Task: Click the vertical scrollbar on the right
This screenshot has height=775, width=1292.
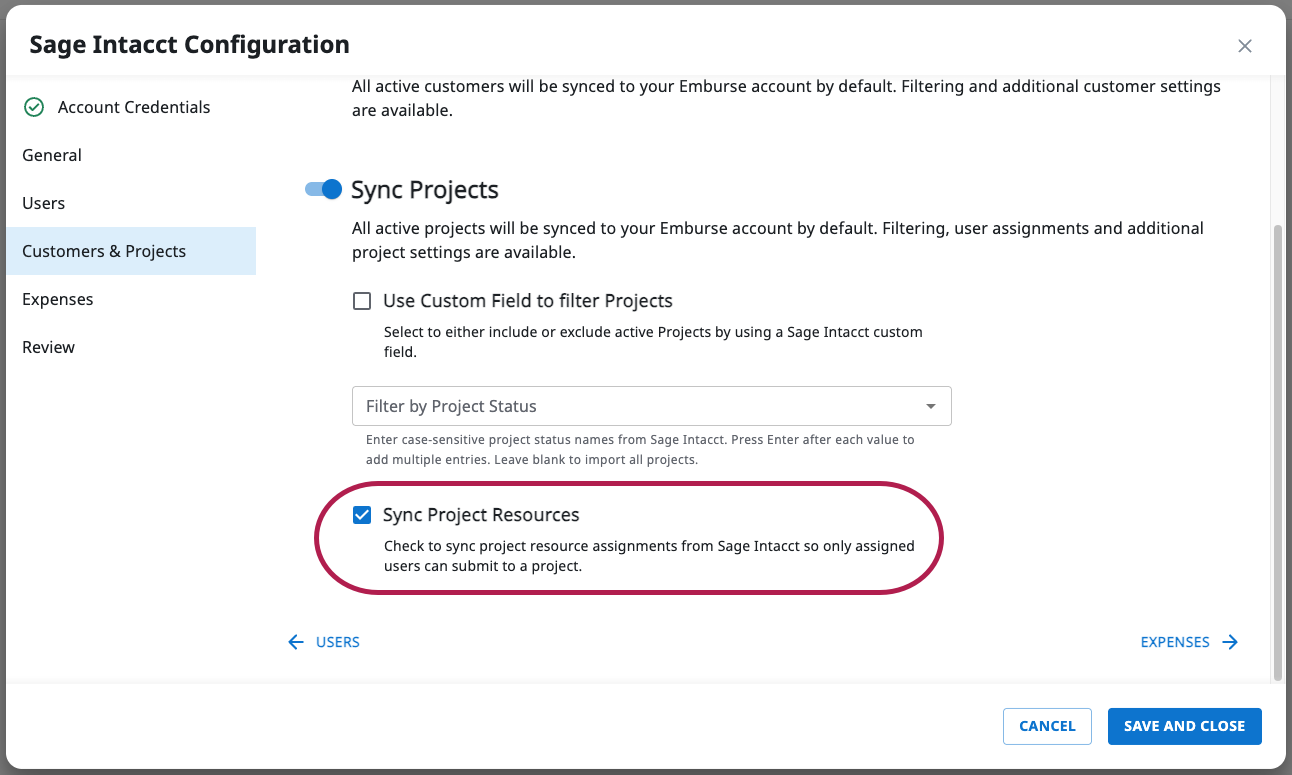Action: (1277, 450)
